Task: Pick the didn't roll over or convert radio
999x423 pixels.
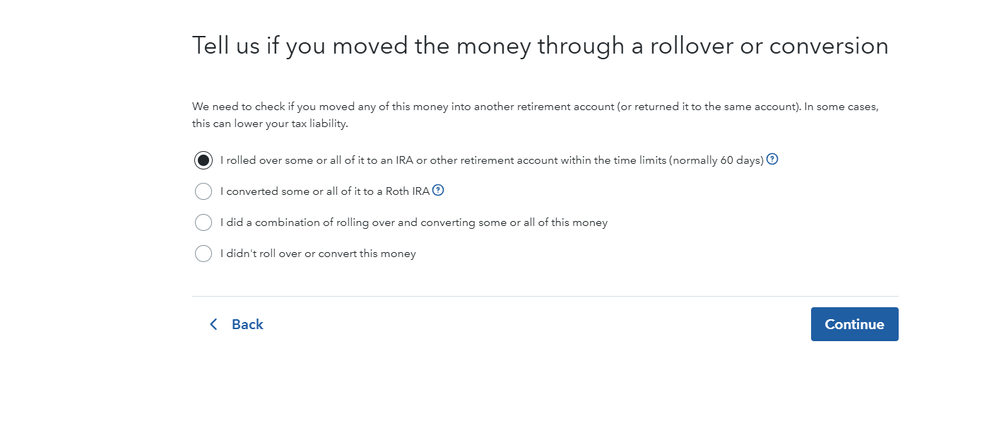Action: (x=203, y=254)
